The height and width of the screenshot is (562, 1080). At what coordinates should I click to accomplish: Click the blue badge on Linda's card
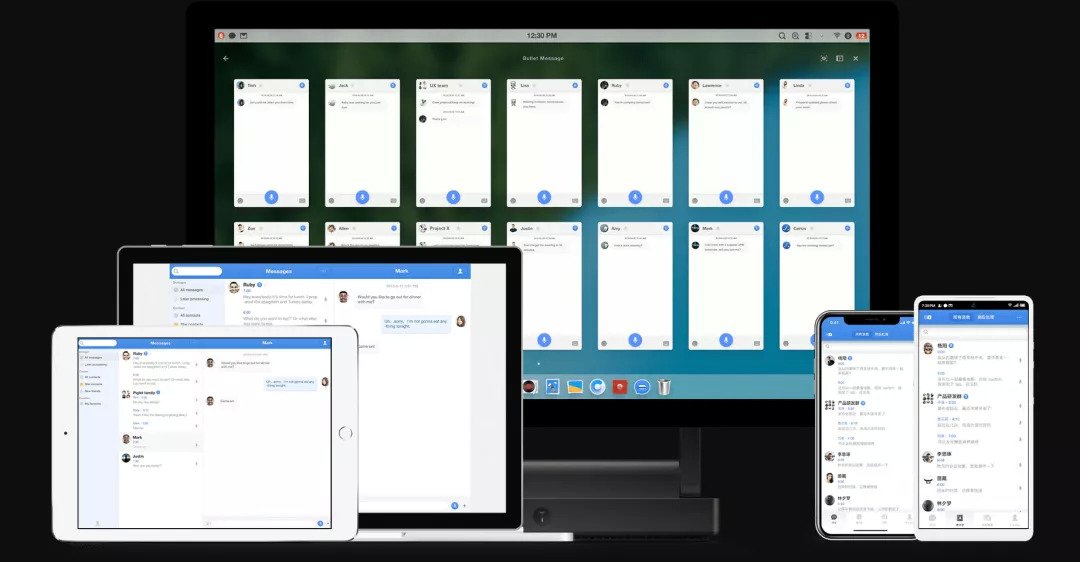[x=847, y=85]
